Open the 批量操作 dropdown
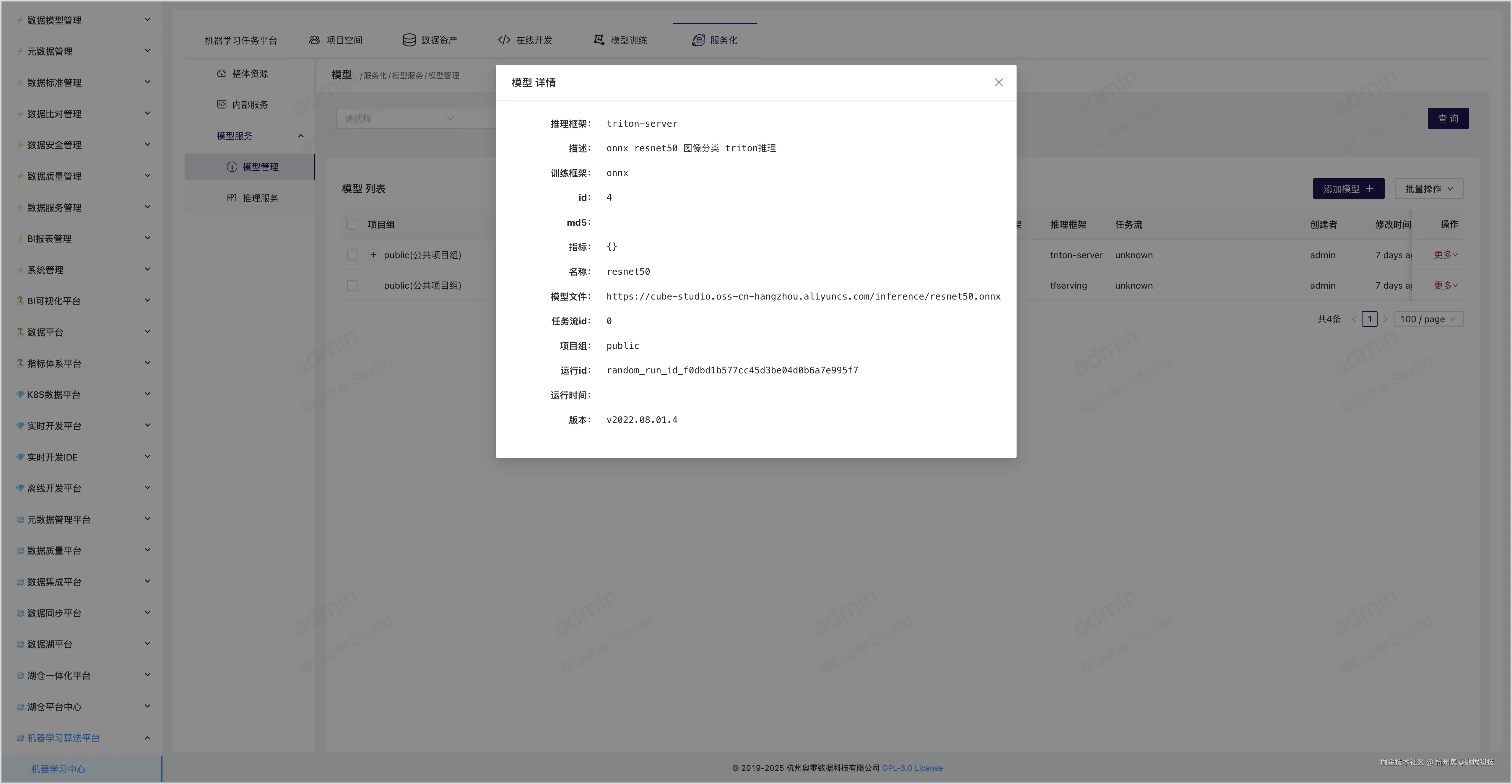This screenshot has width=1512, height=784. (x=1429, y=188)
